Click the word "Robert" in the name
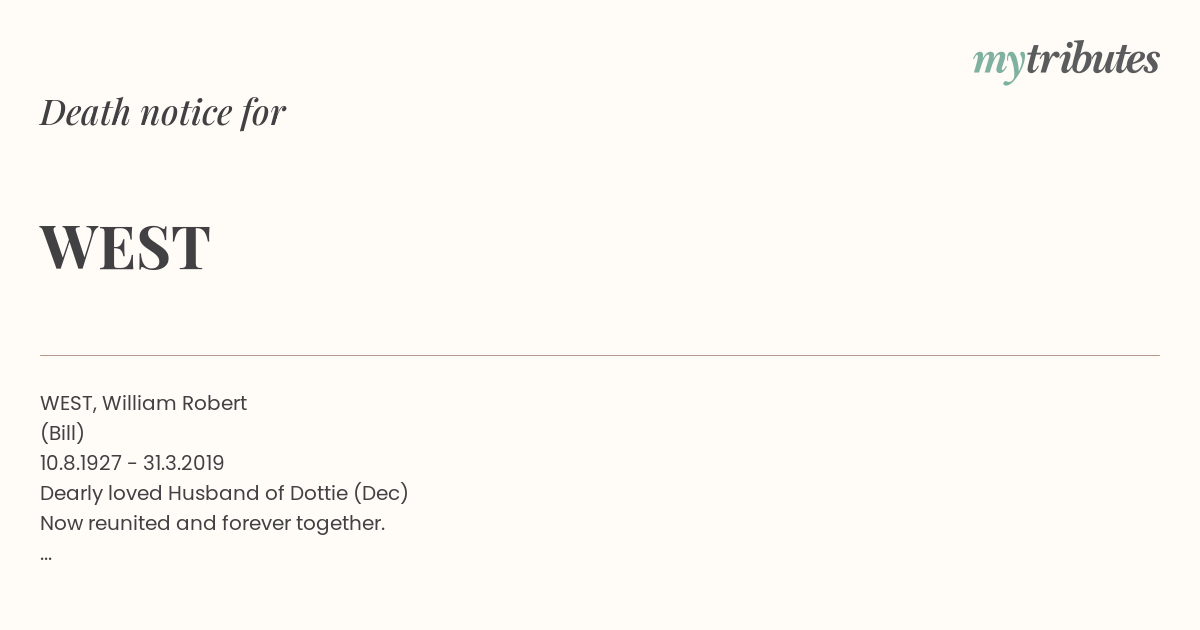 [213, 403]
